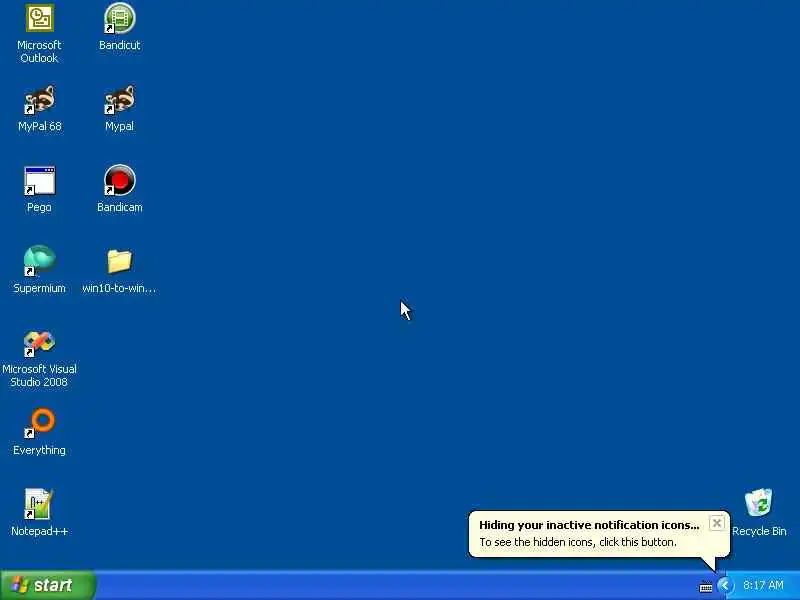Click the keyboard icon in system tray
This screenshot has width=800, height=600.
706,587
